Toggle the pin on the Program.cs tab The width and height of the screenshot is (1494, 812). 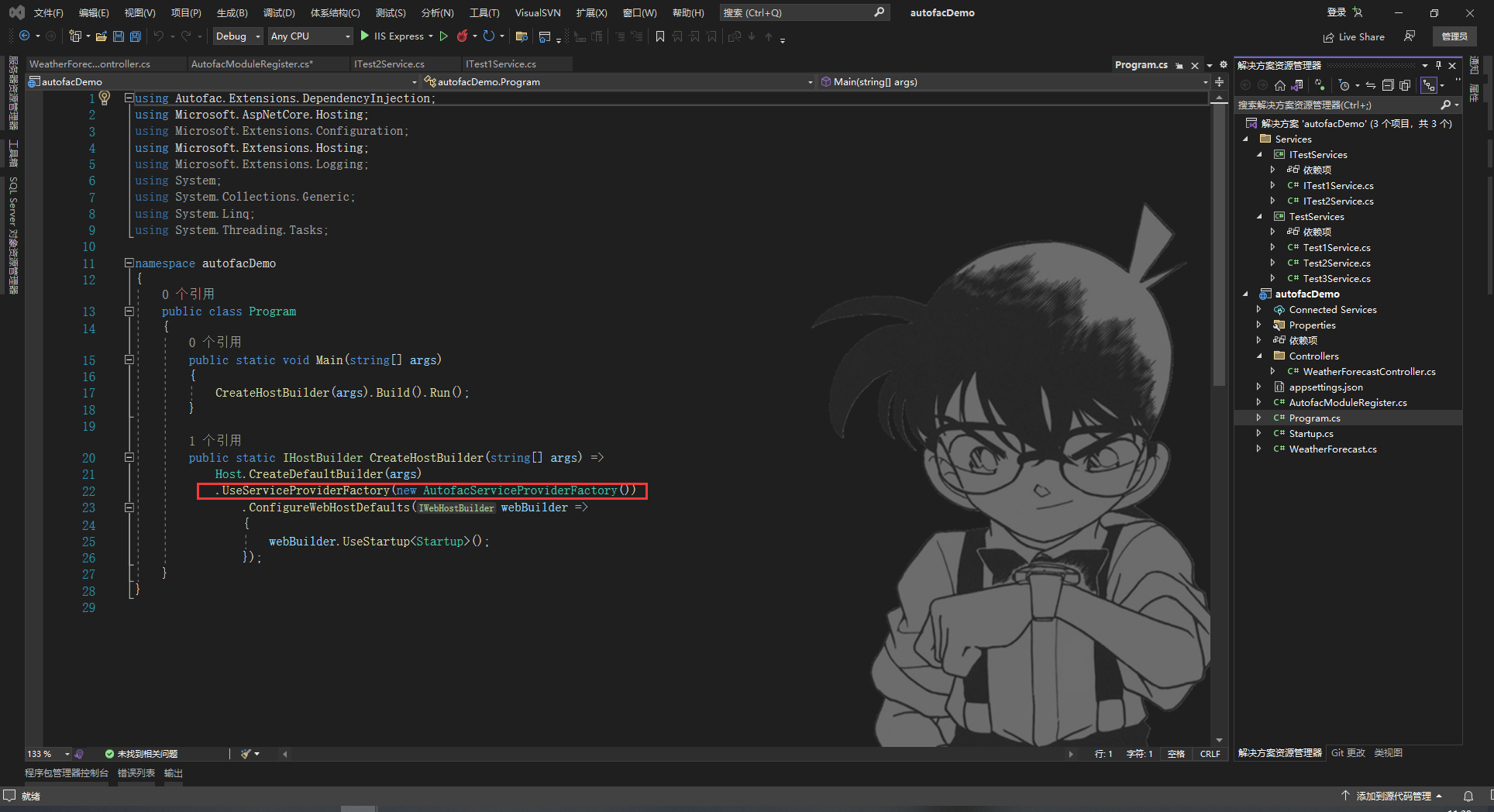(x=1179, y=65)
